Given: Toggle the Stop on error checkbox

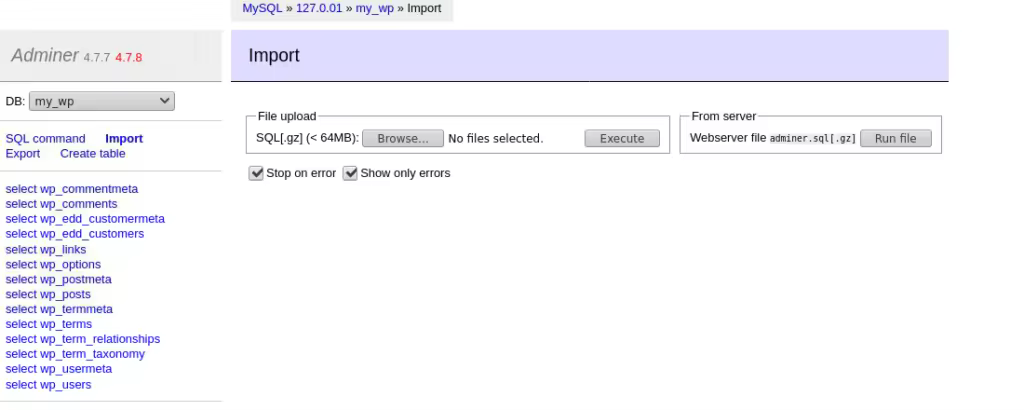Looking at the screenshot, I should click(256, 173).
